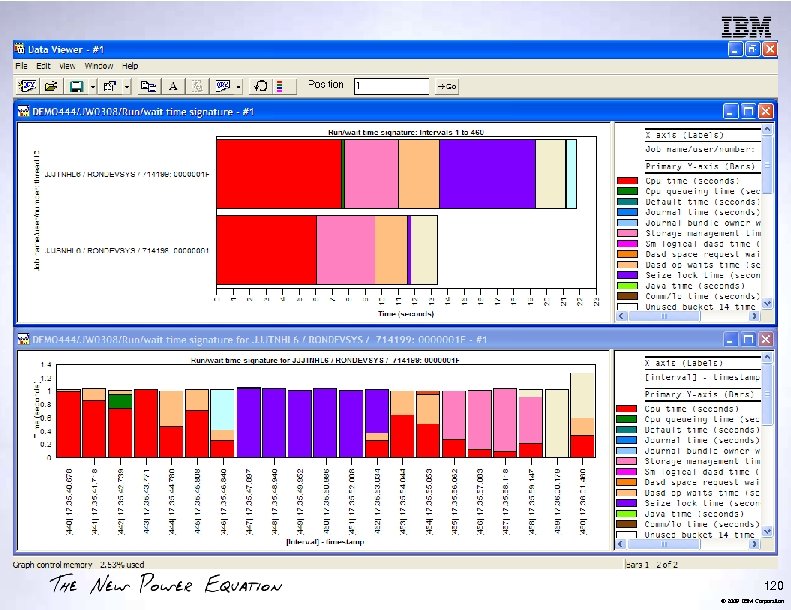Open the dropdown arrow beside the properties icon
The width and height of the screenshot is (791, 610).
pos(127,87)
